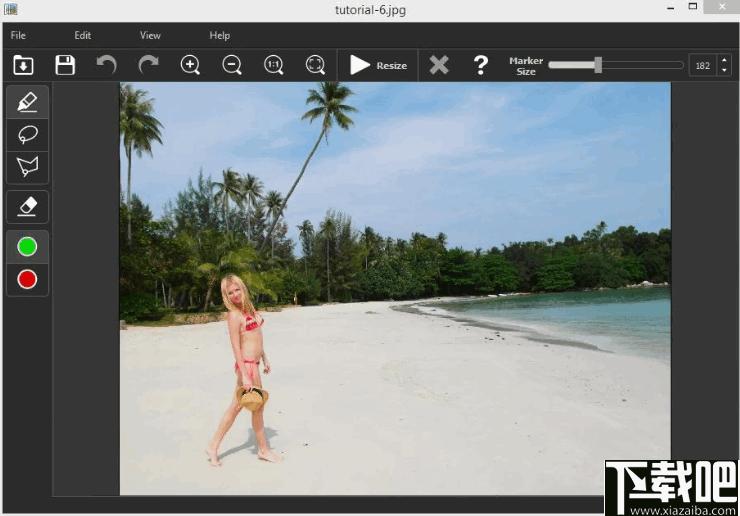This screenshot has height=516, width=740.
Task: Open image file with load icon
Action: coord(23,65)
